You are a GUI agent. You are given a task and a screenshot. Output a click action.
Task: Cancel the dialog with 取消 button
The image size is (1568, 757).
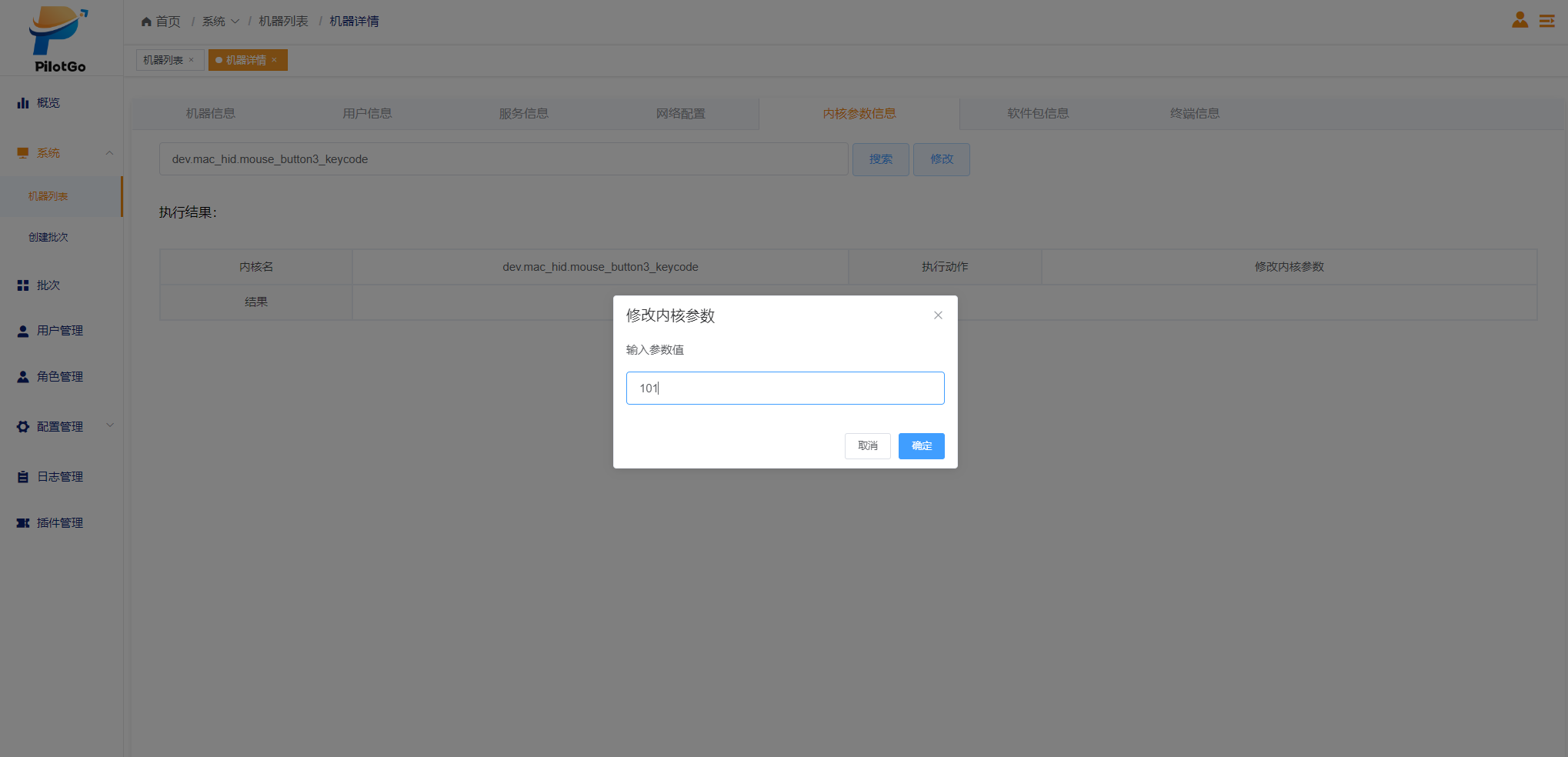pos(867,446)
